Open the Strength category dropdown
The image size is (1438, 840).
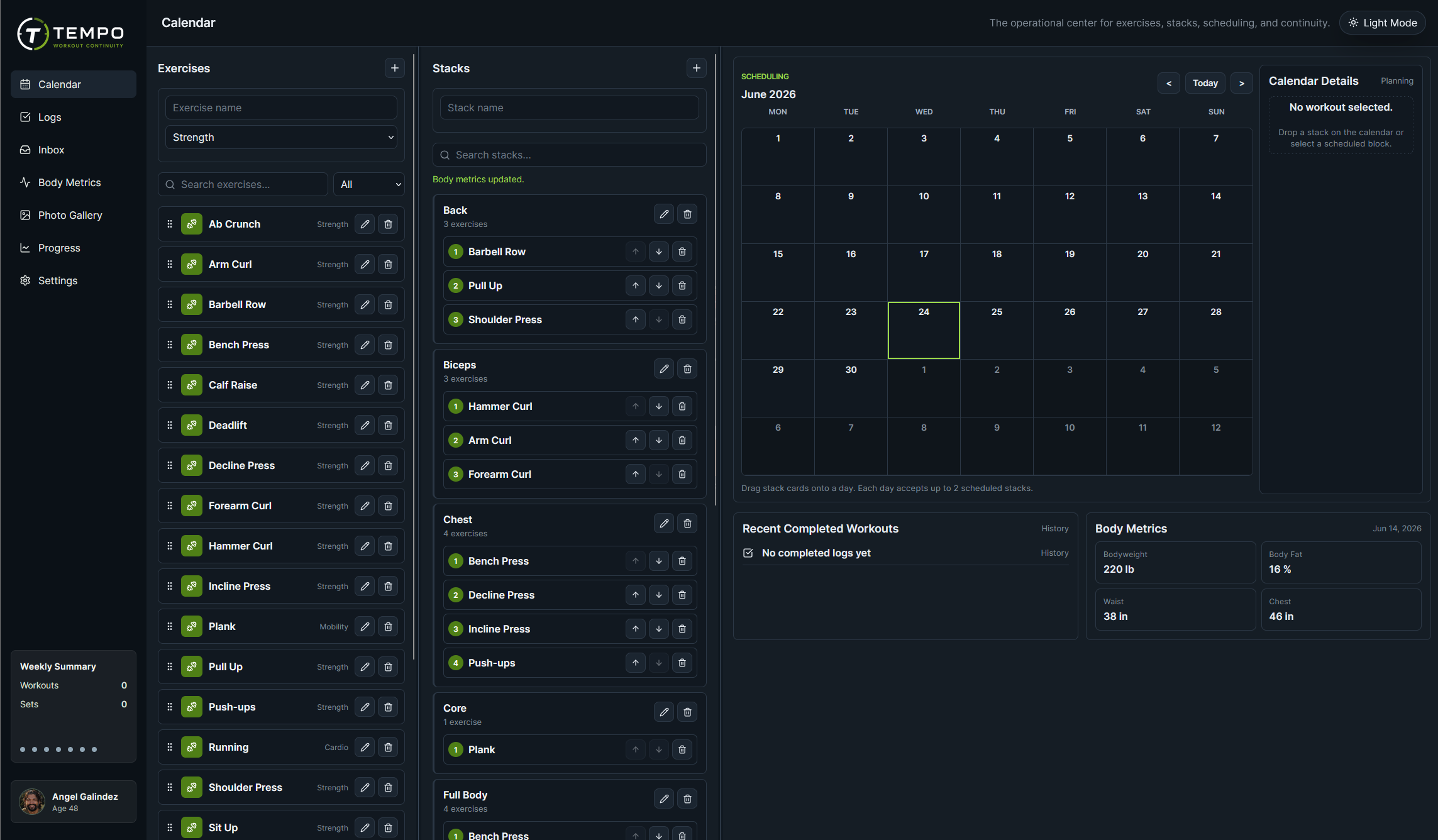(x=281, y=137)
